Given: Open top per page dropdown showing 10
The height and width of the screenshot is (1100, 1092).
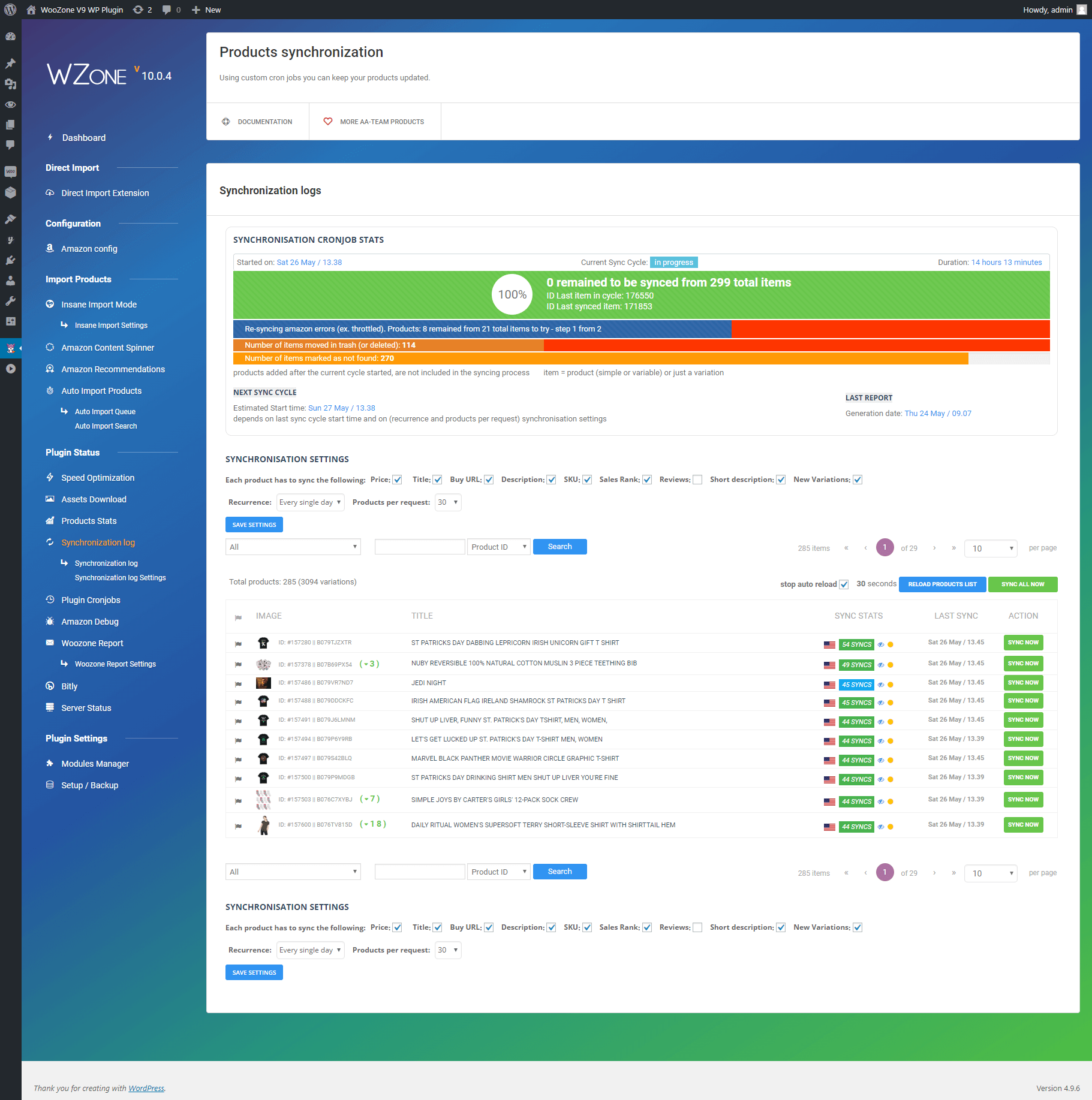Looking at the screenshot, I should [991, 549].
